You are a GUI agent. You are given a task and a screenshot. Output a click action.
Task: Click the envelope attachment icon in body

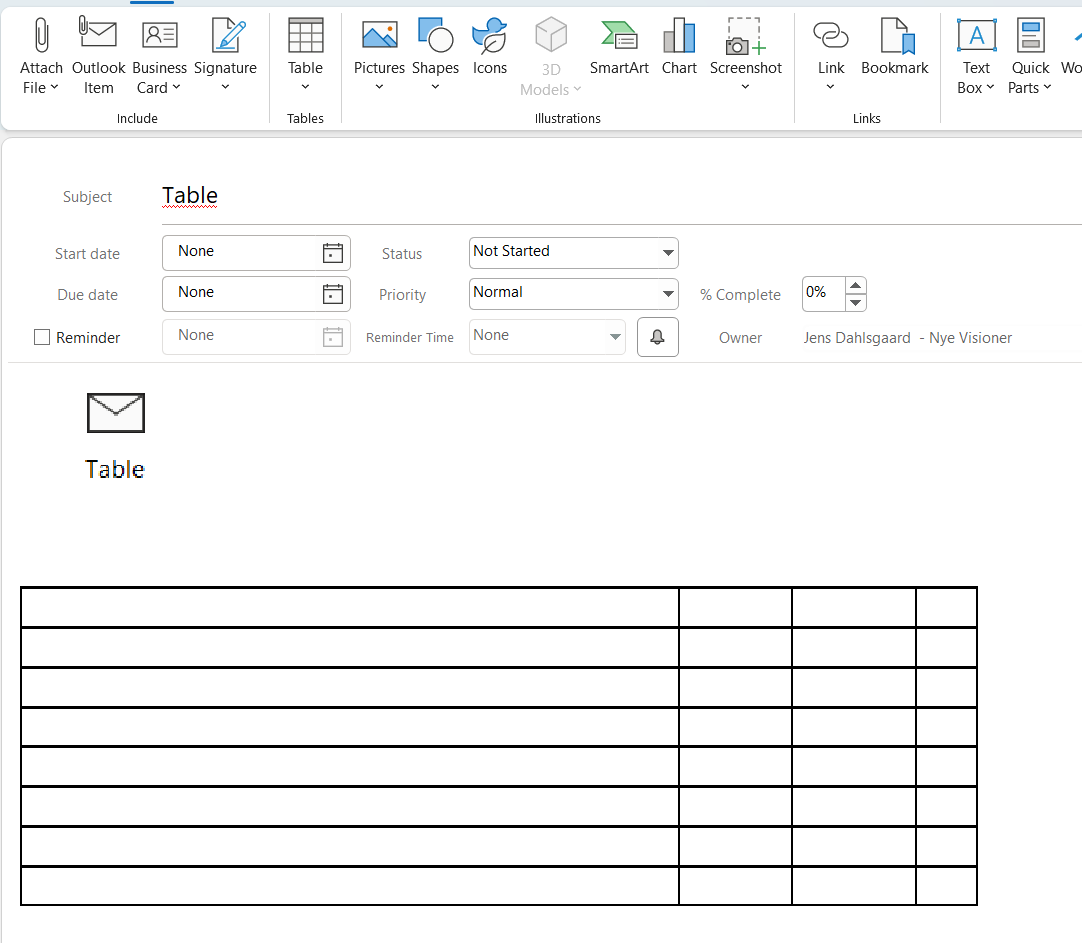(116, 413)
